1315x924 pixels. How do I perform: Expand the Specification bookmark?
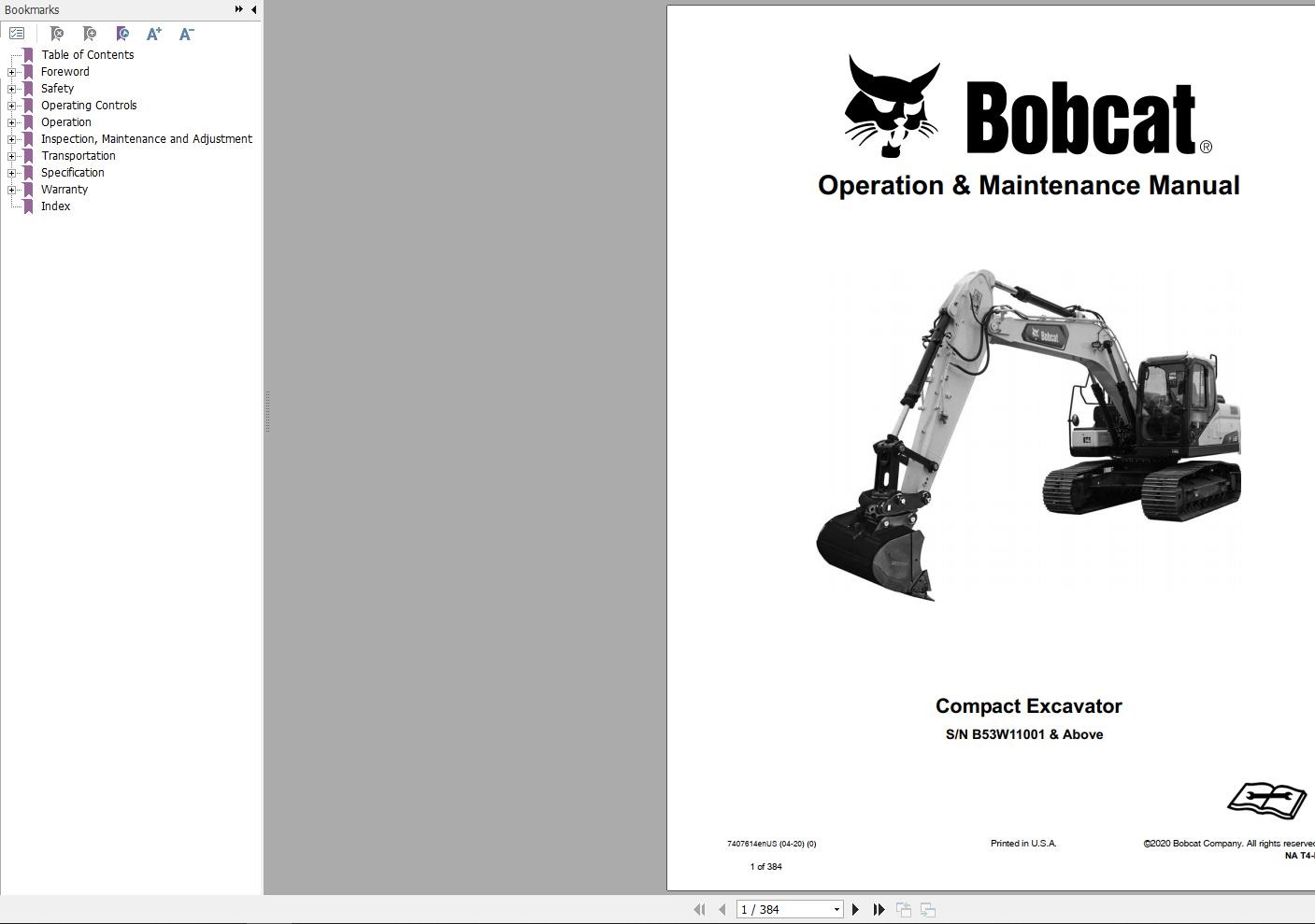click(11, 173)
